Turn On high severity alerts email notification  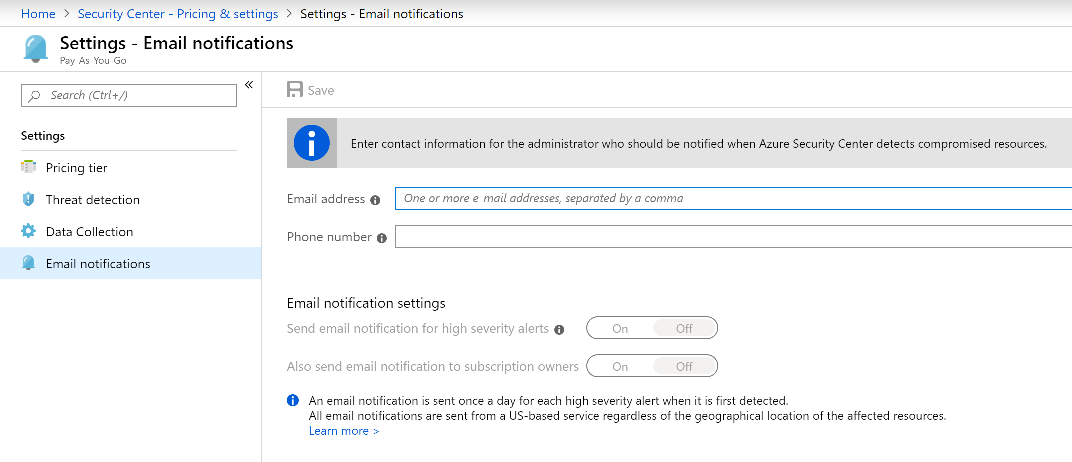point(620,329)
